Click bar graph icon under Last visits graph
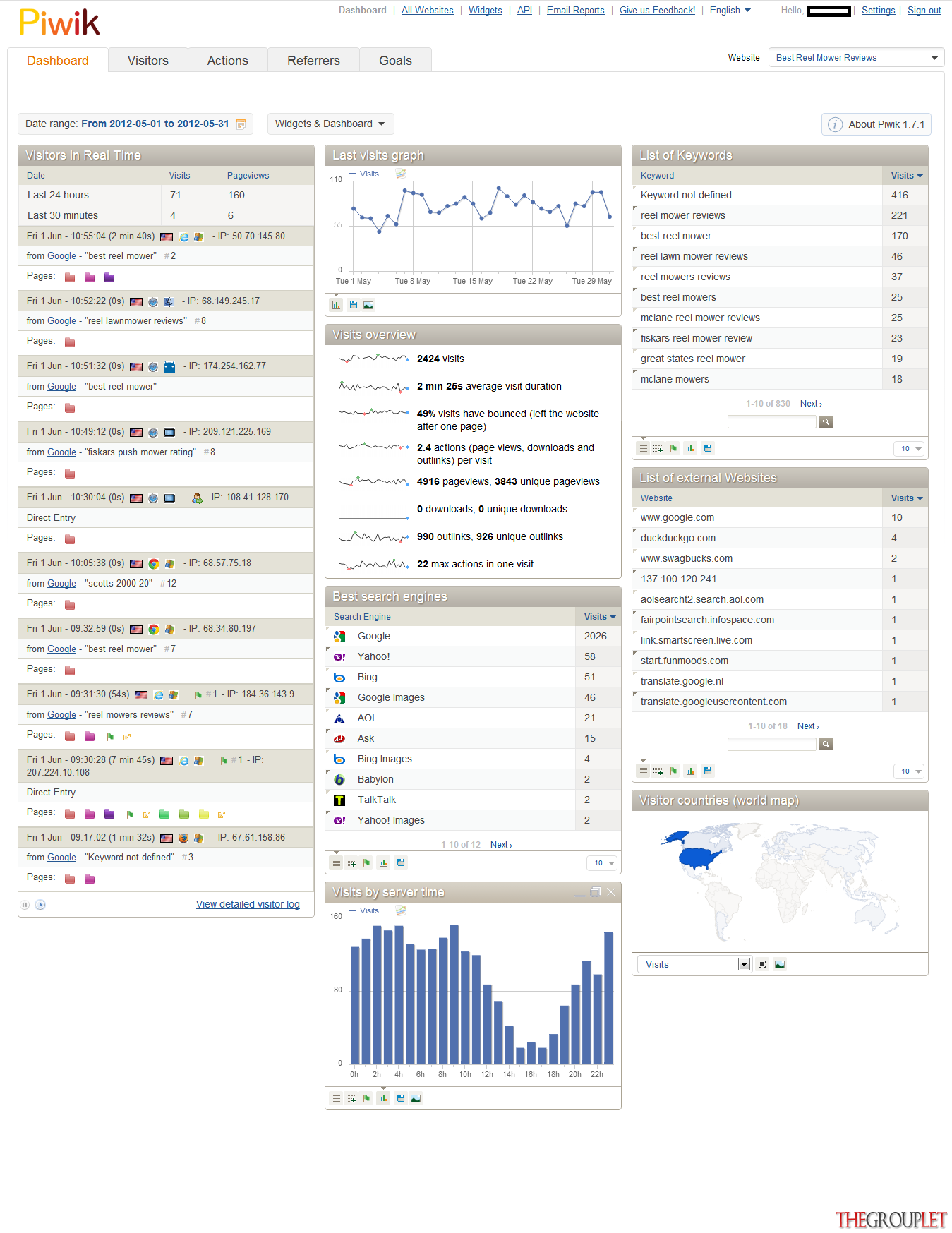The height and width of the screenshot is (1233, 952). [337, 305]
